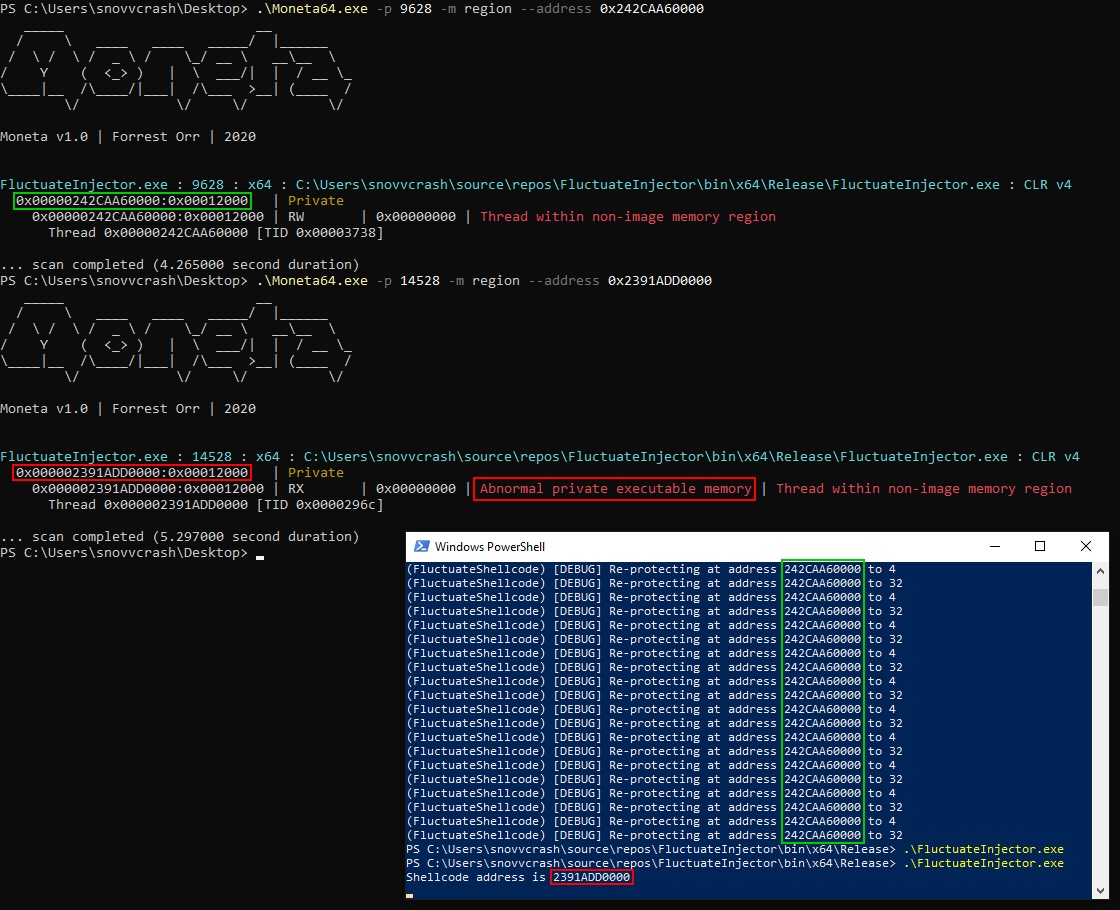This screenshot has width=1120, height=910.
Task: Click the Moneta64.exe command with -p 9628
Action: point(480,9)
